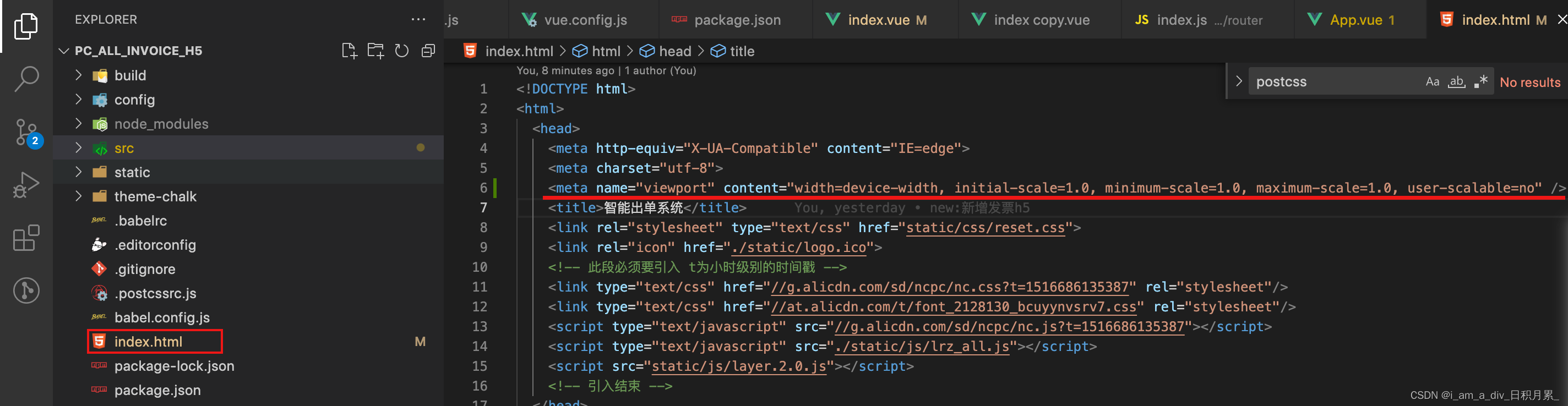
Task: Create a new folder in PC_ALL_INVOICE_H5
Action: coord(375,51)
